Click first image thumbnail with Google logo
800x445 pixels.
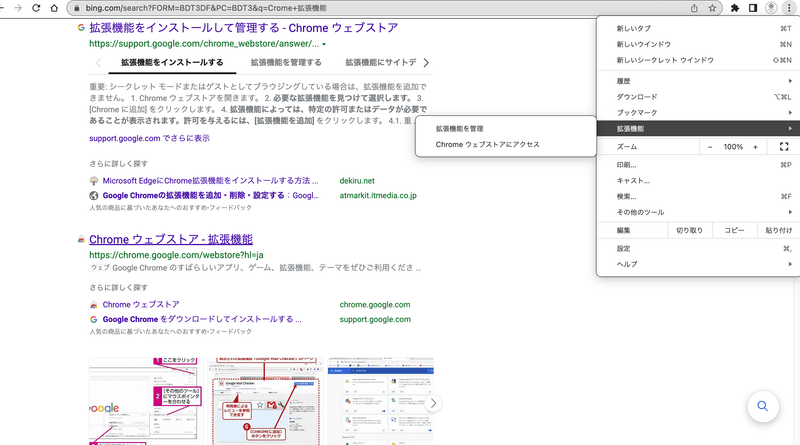click(146, 401)
